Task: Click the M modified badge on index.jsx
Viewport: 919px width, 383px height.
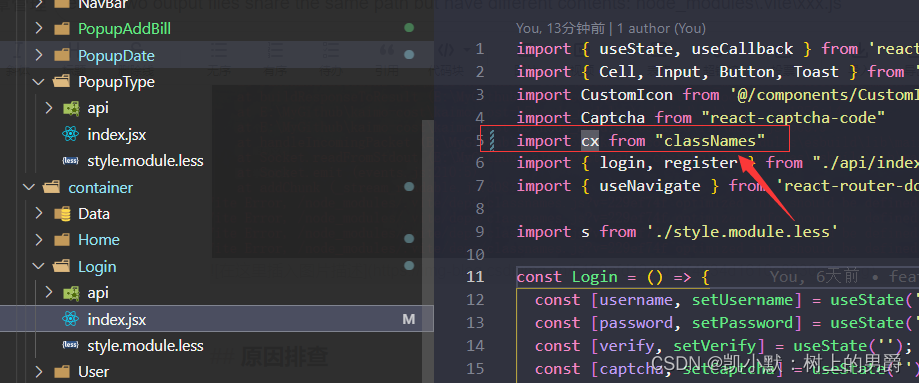Action: coord(409,319)
